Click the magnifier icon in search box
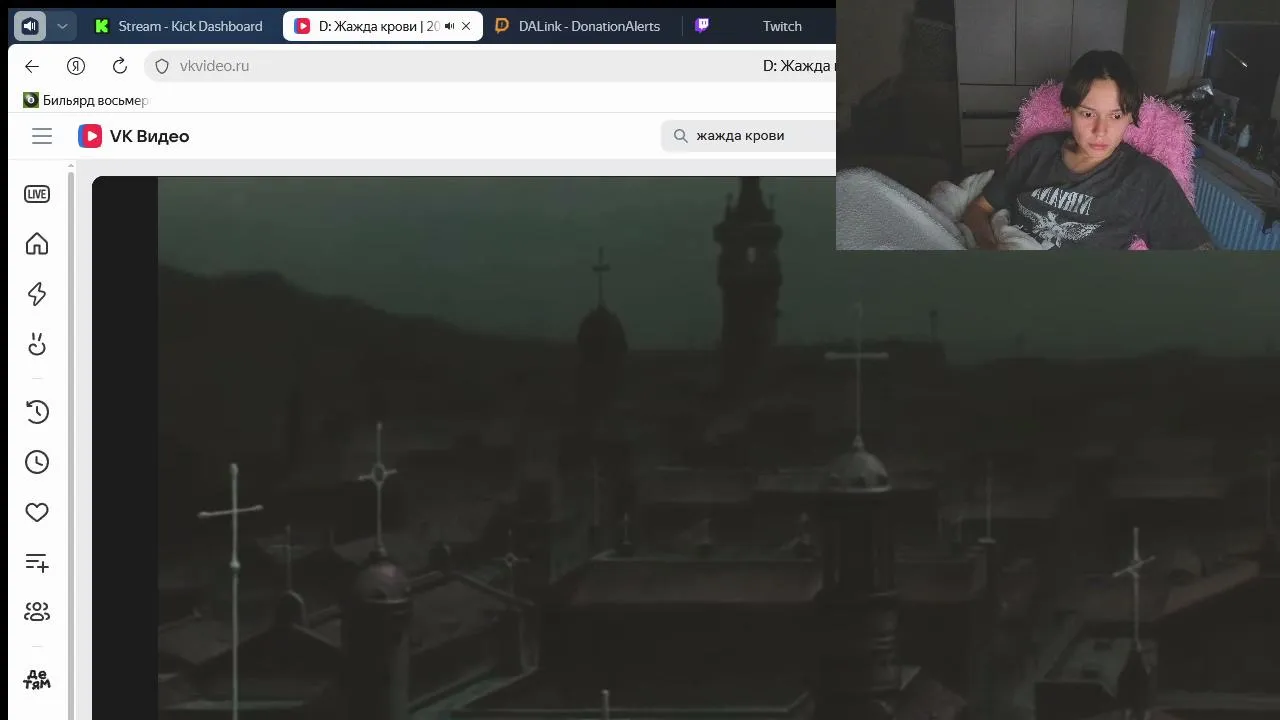This screenshot has width=1280, height=720. point(681,136)
